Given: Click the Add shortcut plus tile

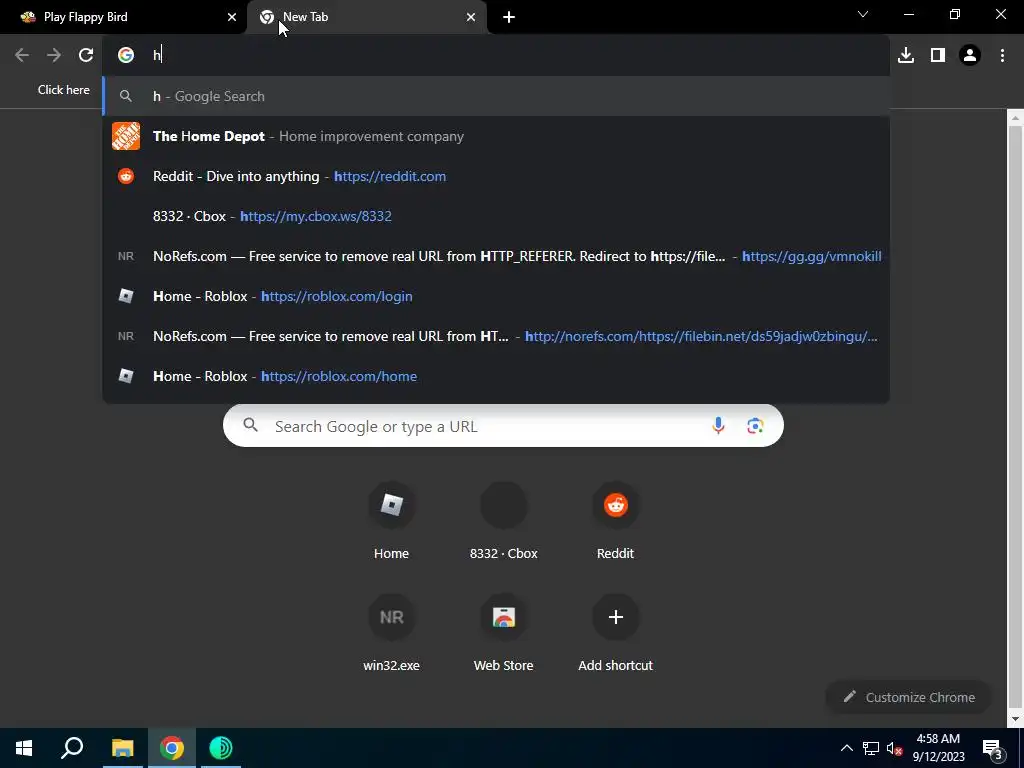Looking at the screenshot, I should 615,633.
